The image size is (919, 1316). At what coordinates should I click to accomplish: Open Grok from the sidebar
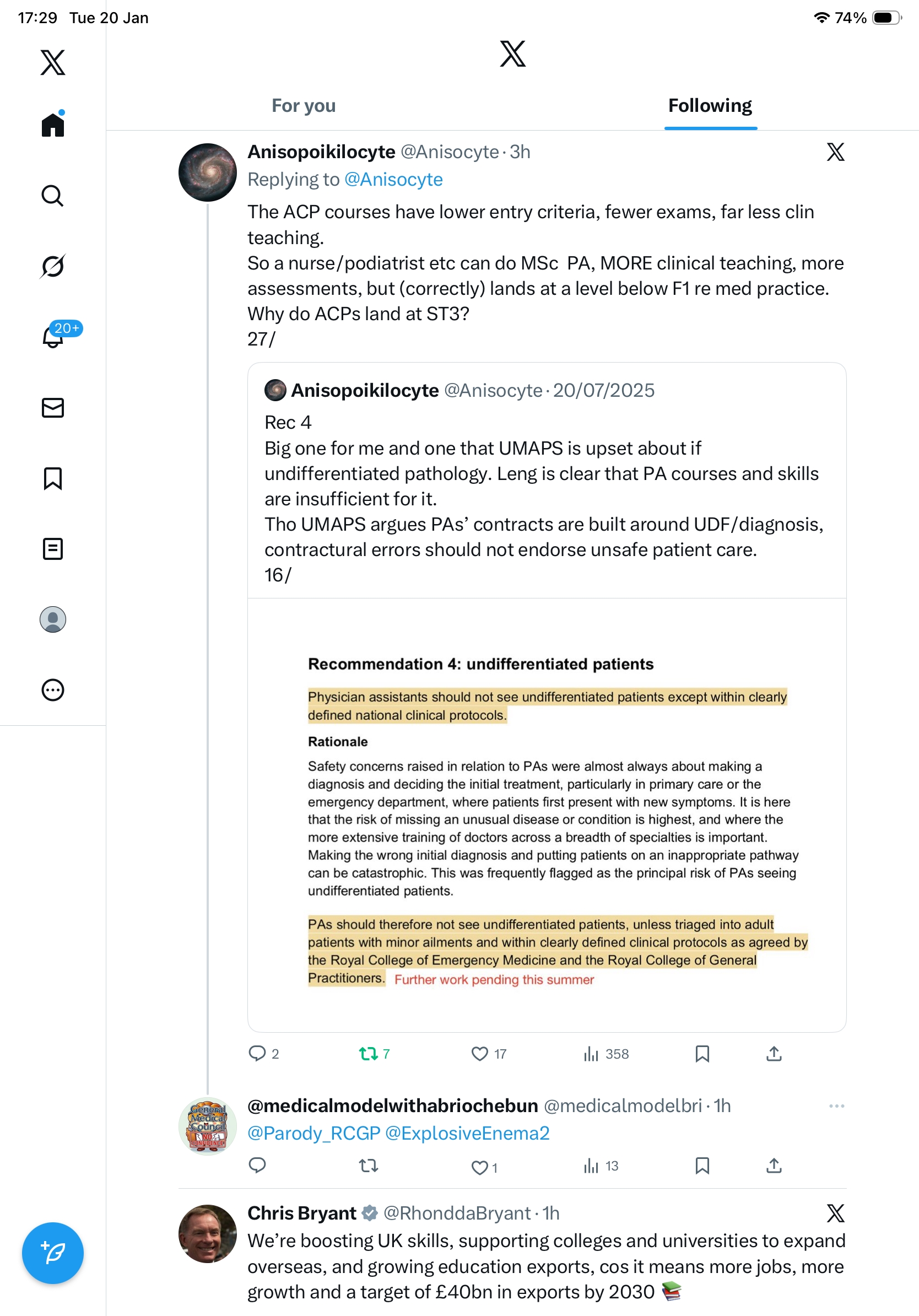pos(53,266)
